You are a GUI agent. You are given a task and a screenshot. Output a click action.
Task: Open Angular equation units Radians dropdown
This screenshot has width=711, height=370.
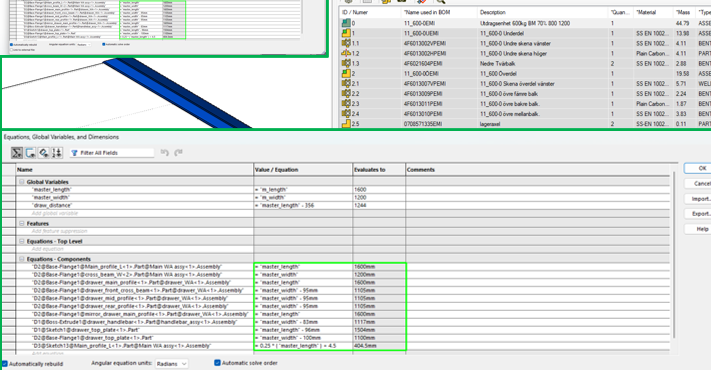[171, 364]
